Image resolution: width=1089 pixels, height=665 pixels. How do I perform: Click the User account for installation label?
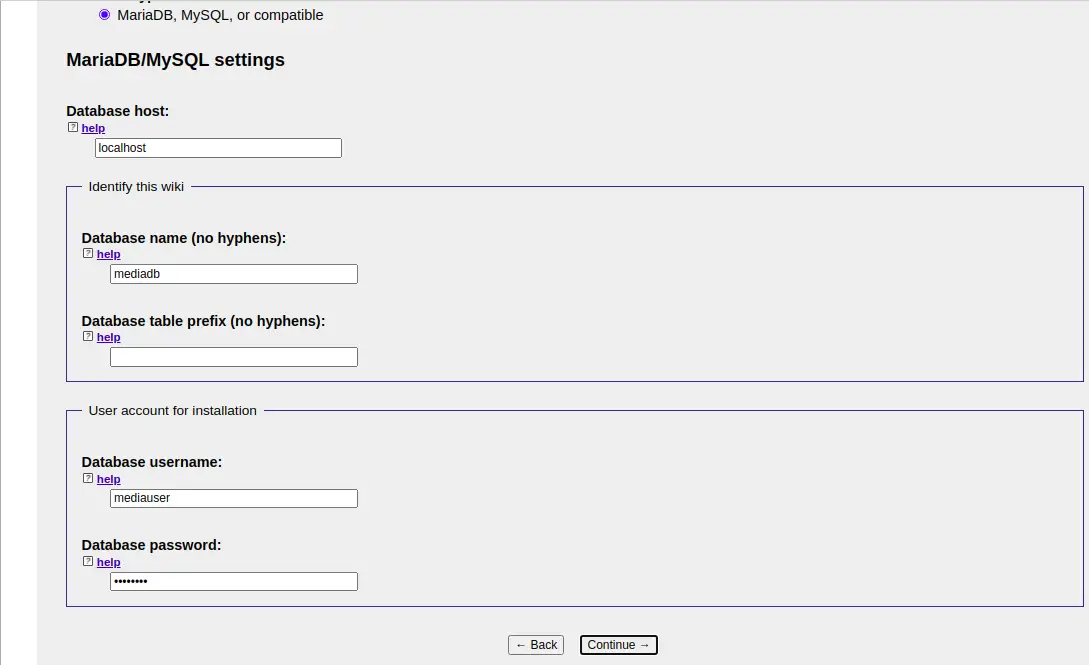172,410
